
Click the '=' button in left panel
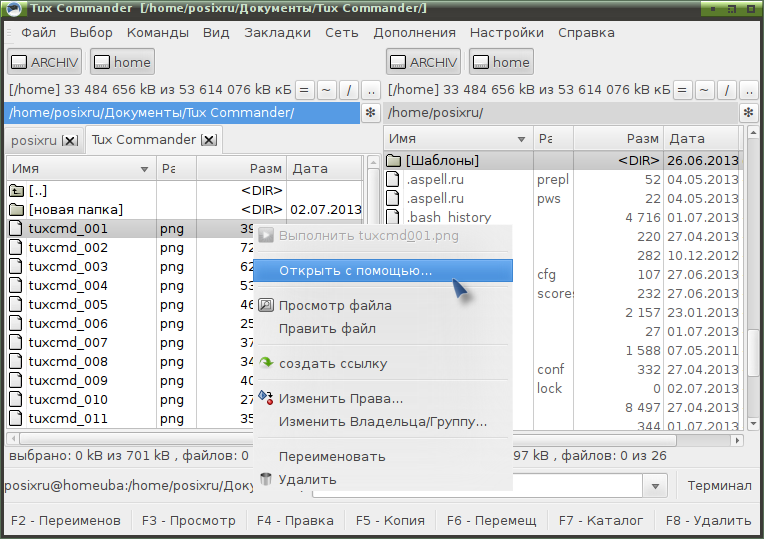pos(304,90)
